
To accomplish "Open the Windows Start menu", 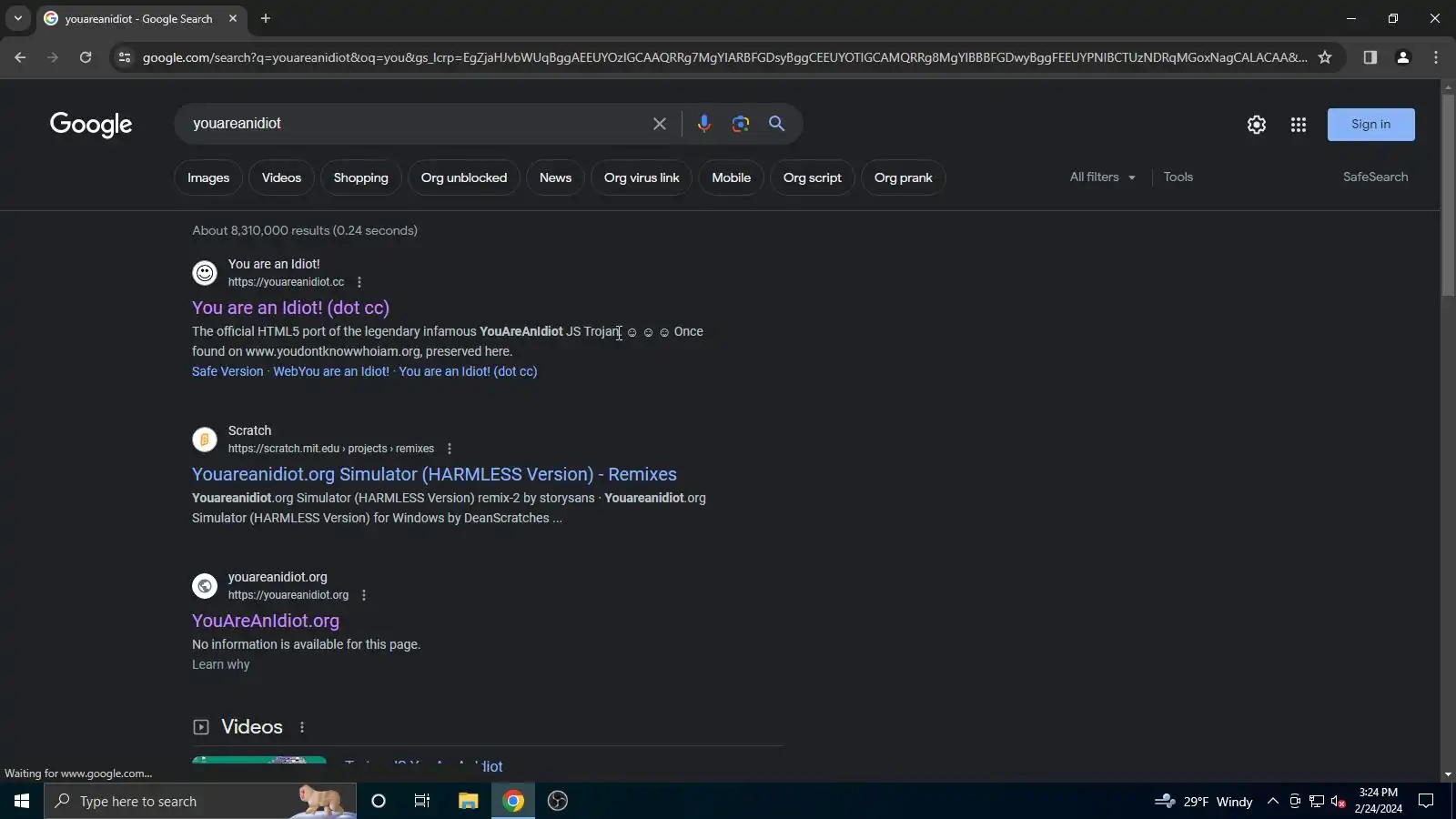I will point(22,801).
